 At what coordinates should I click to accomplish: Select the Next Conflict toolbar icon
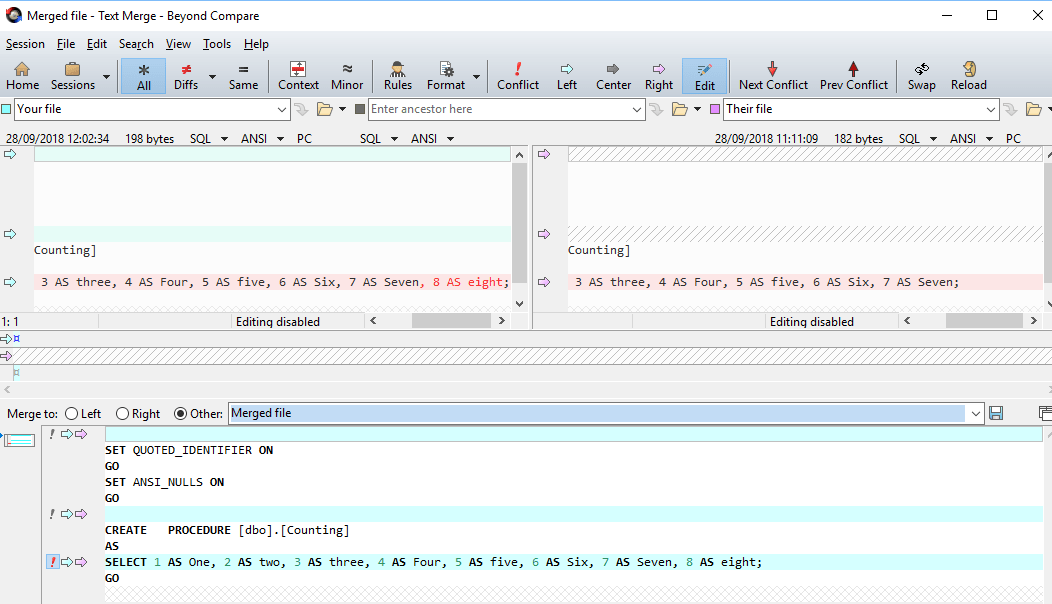772,75
